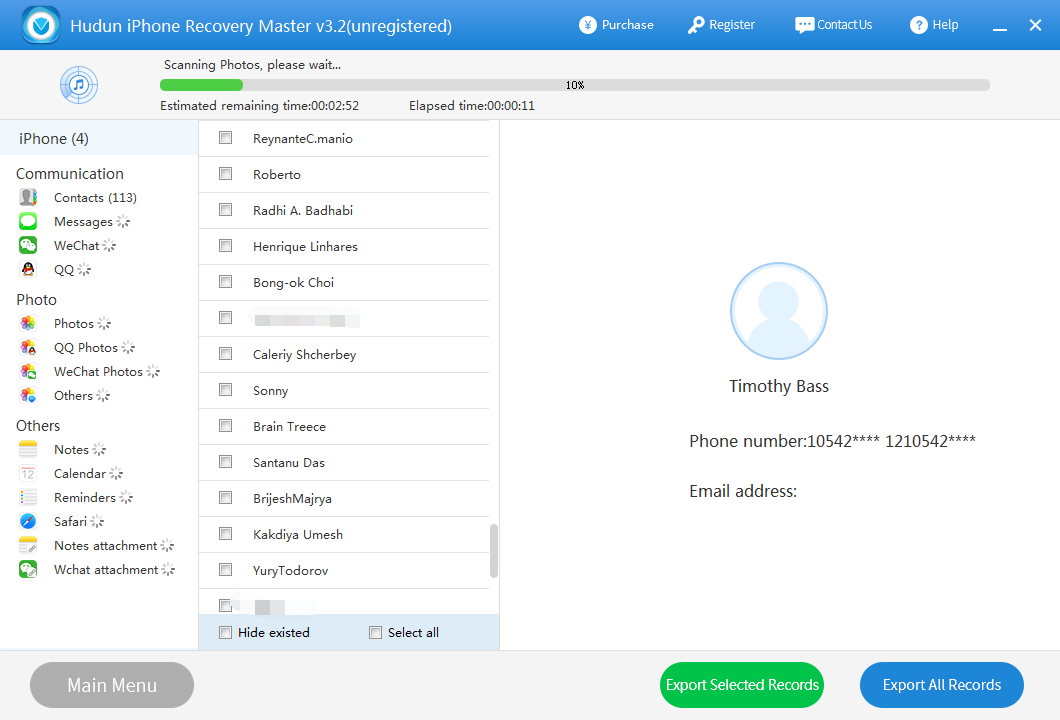Click the Wchat attachment icon
The width and height of the screenshot is (1060, 720).
click(x=28, y=570)
